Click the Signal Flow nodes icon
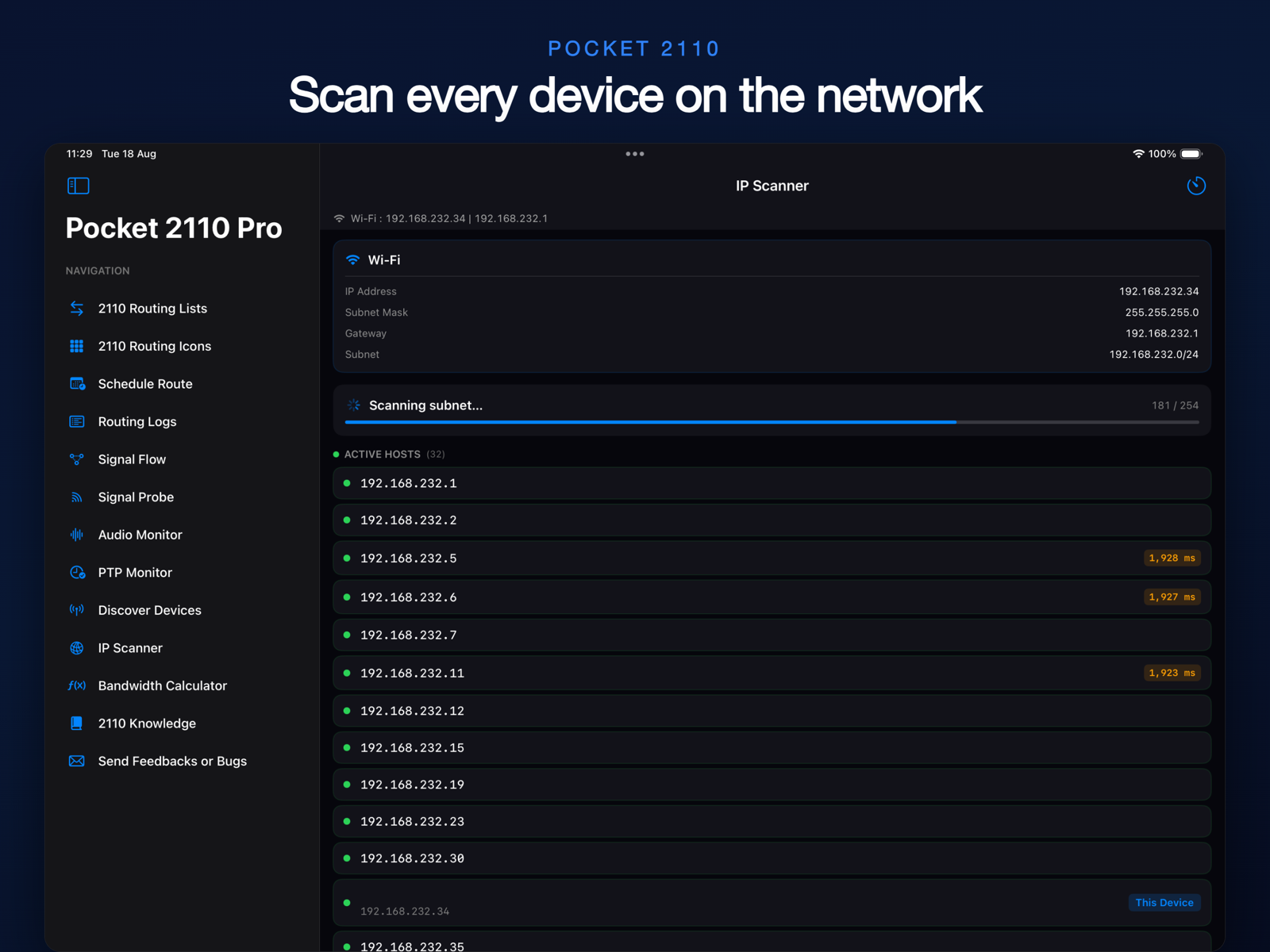 point(77,459)
